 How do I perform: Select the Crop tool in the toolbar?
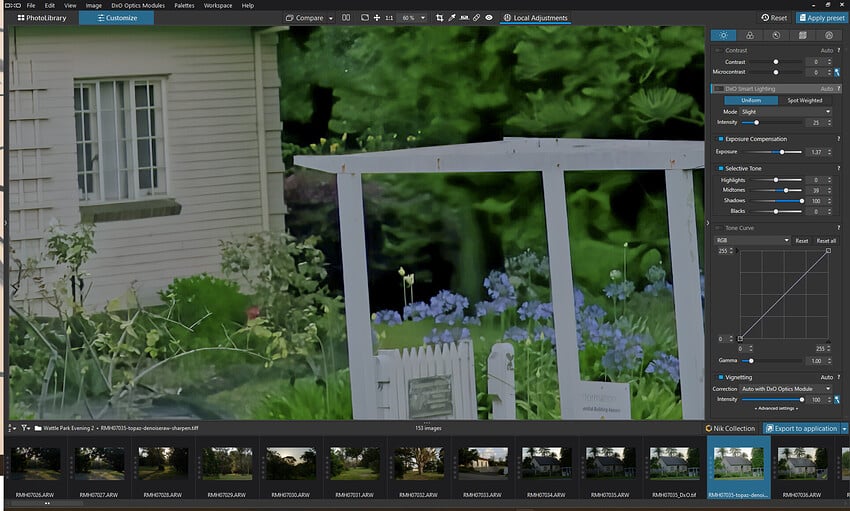439,18
